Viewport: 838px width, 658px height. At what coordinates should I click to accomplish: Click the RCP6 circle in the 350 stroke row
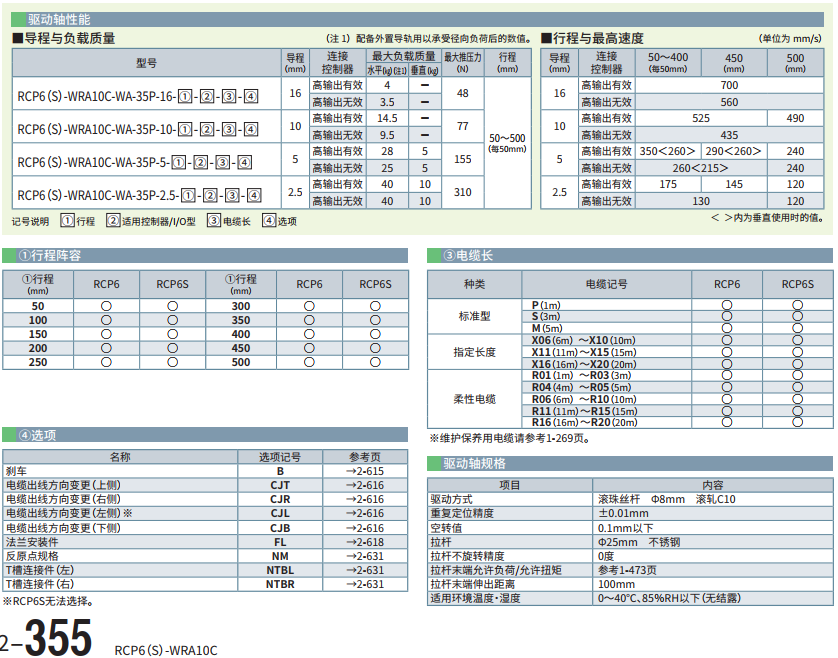click(309, 320)
